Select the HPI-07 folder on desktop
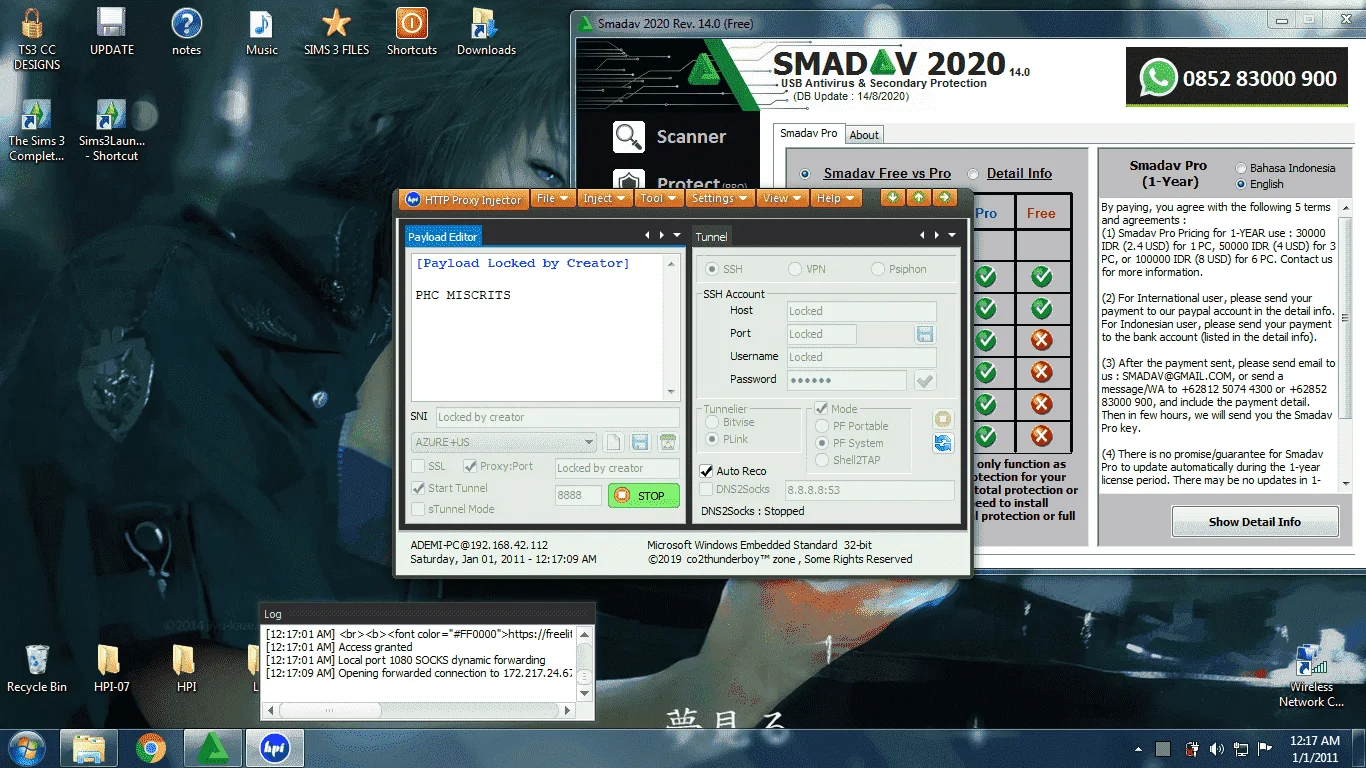 (x=112, y=669)
